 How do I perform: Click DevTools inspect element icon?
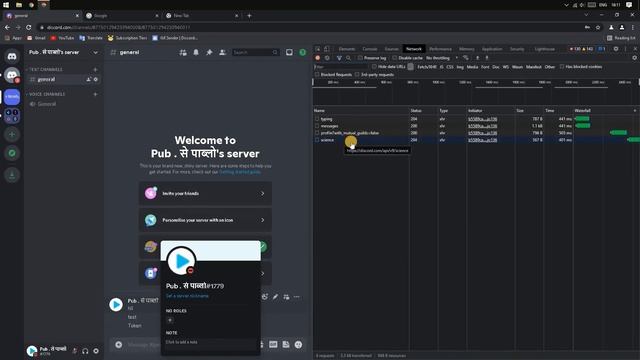tap(318, 49)
